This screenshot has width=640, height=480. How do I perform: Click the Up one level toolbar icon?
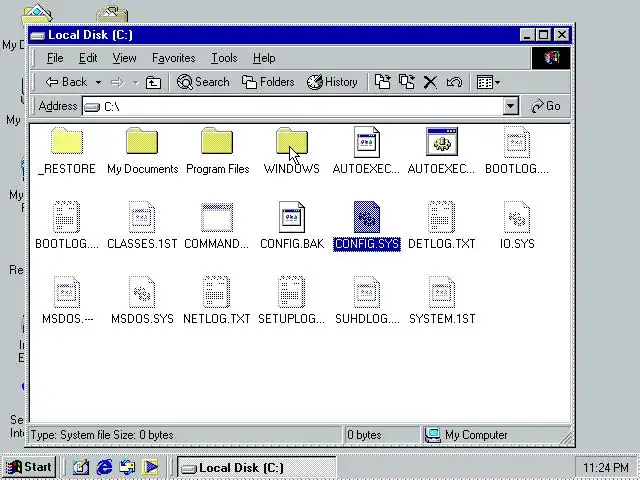pyautogui.click(x=153, y=82)
